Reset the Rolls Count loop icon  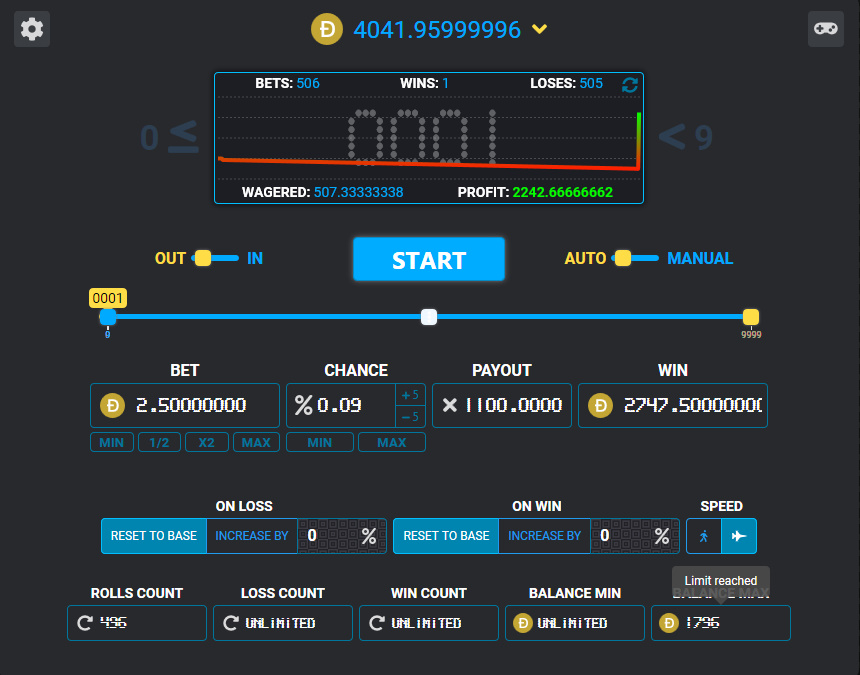(85, 623)
